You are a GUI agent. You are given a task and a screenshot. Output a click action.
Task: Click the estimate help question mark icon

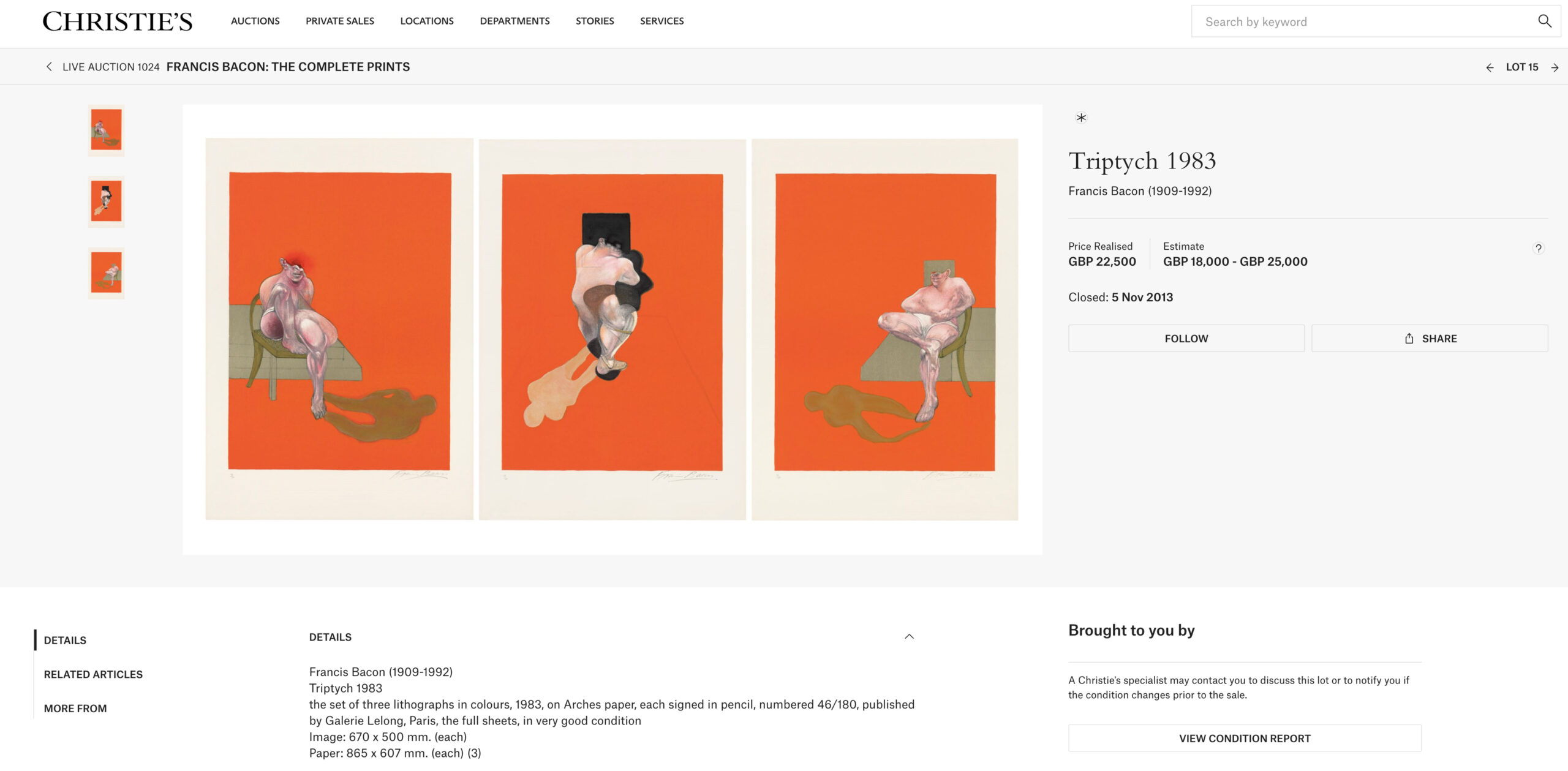click(x=1538, y=248)
